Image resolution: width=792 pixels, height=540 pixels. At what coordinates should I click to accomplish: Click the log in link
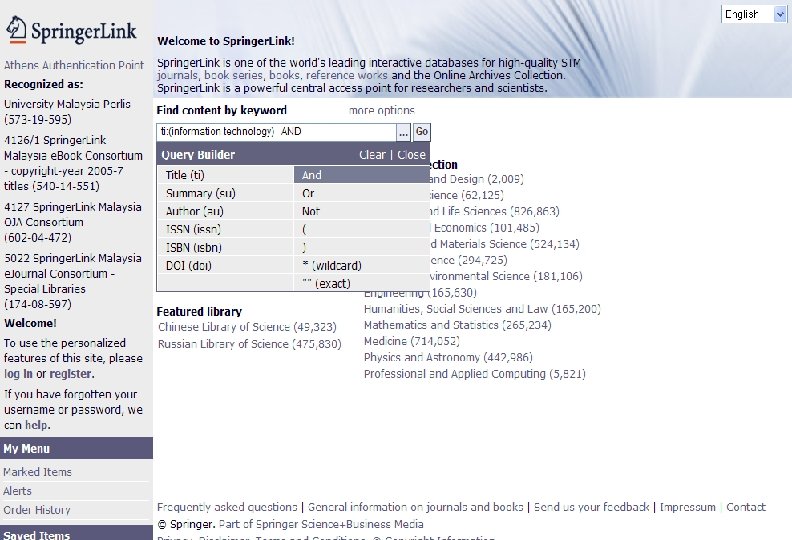[18, 374]
